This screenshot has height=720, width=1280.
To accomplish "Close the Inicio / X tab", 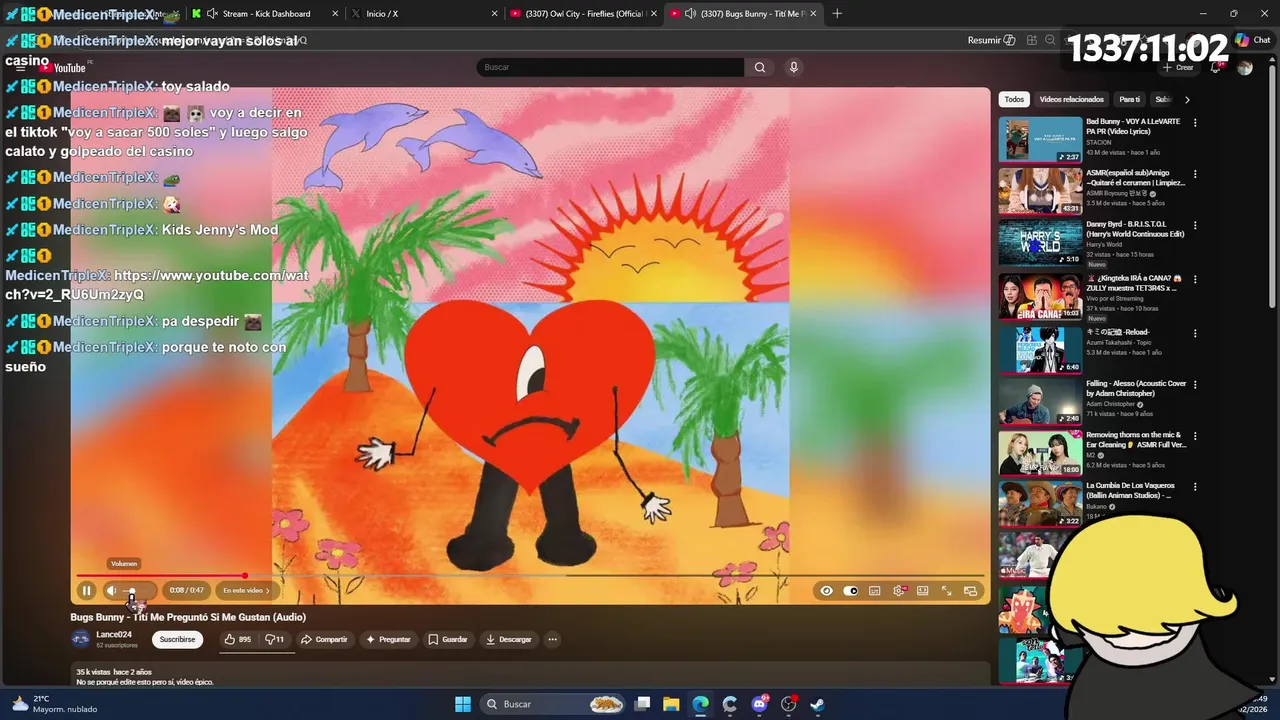I will [494, 14].
